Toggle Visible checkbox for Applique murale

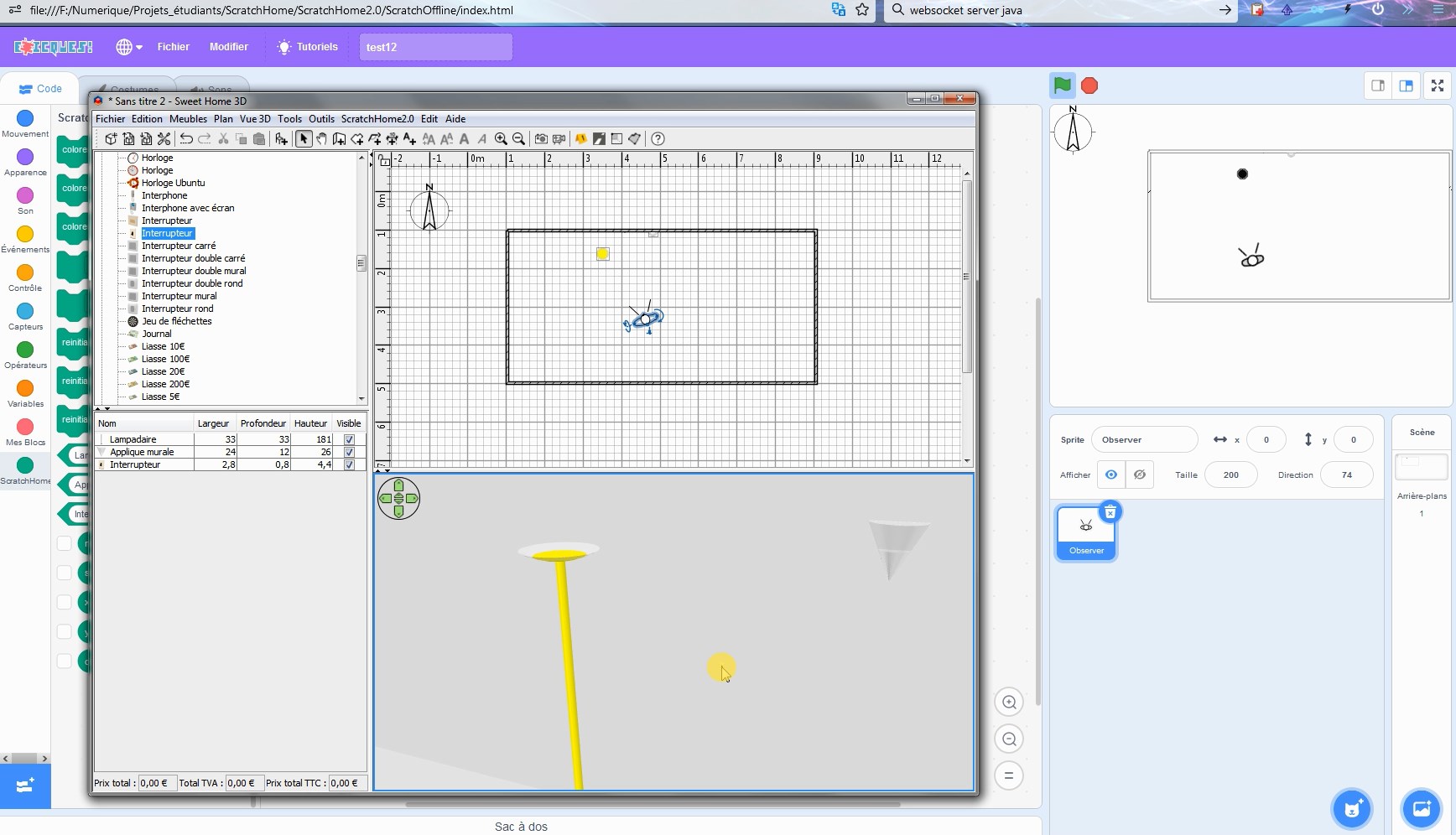pos(349,452)
